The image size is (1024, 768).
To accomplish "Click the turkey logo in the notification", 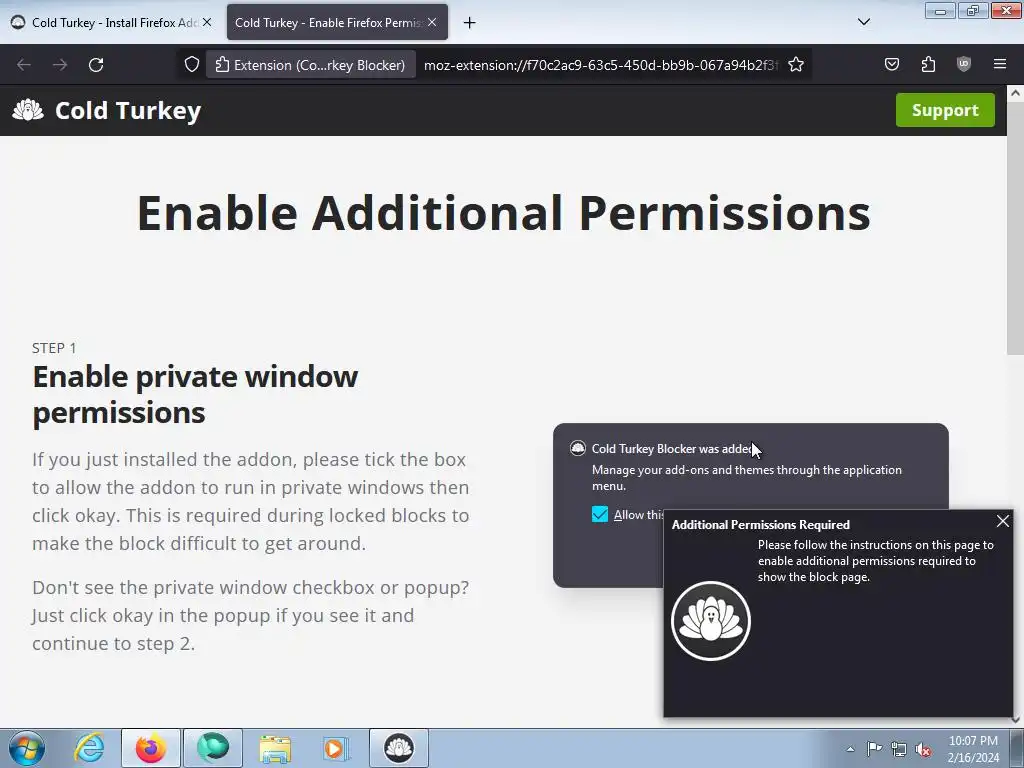I will 711,621.
